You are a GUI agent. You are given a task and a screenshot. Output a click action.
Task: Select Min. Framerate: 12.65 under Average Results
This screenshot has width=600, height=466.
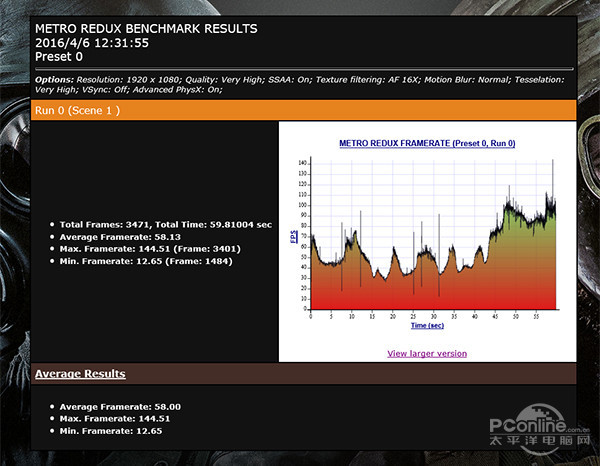click(111, 431)
